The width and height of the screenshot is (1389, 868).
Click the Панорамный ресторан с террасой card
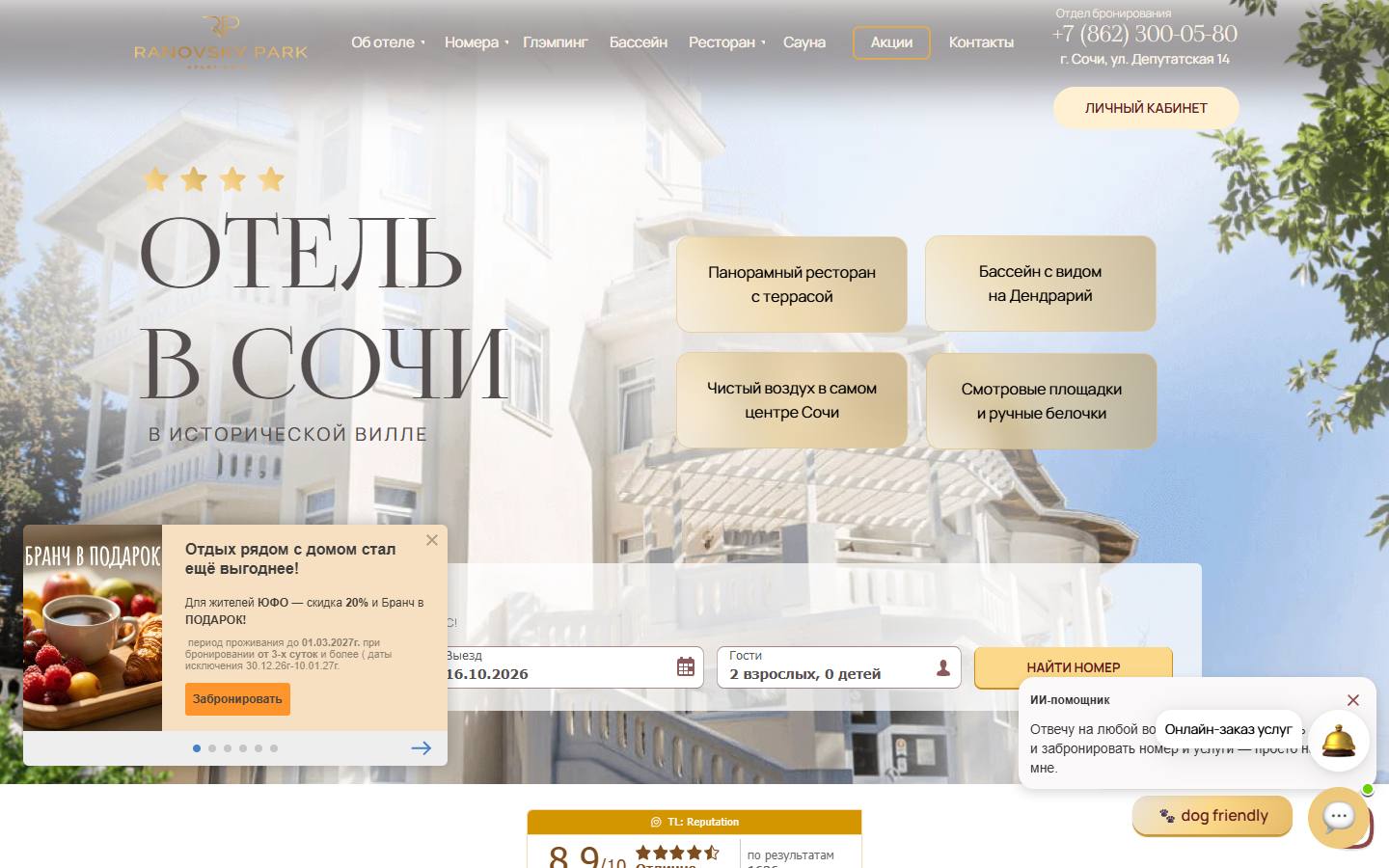(x=792, y=285)
